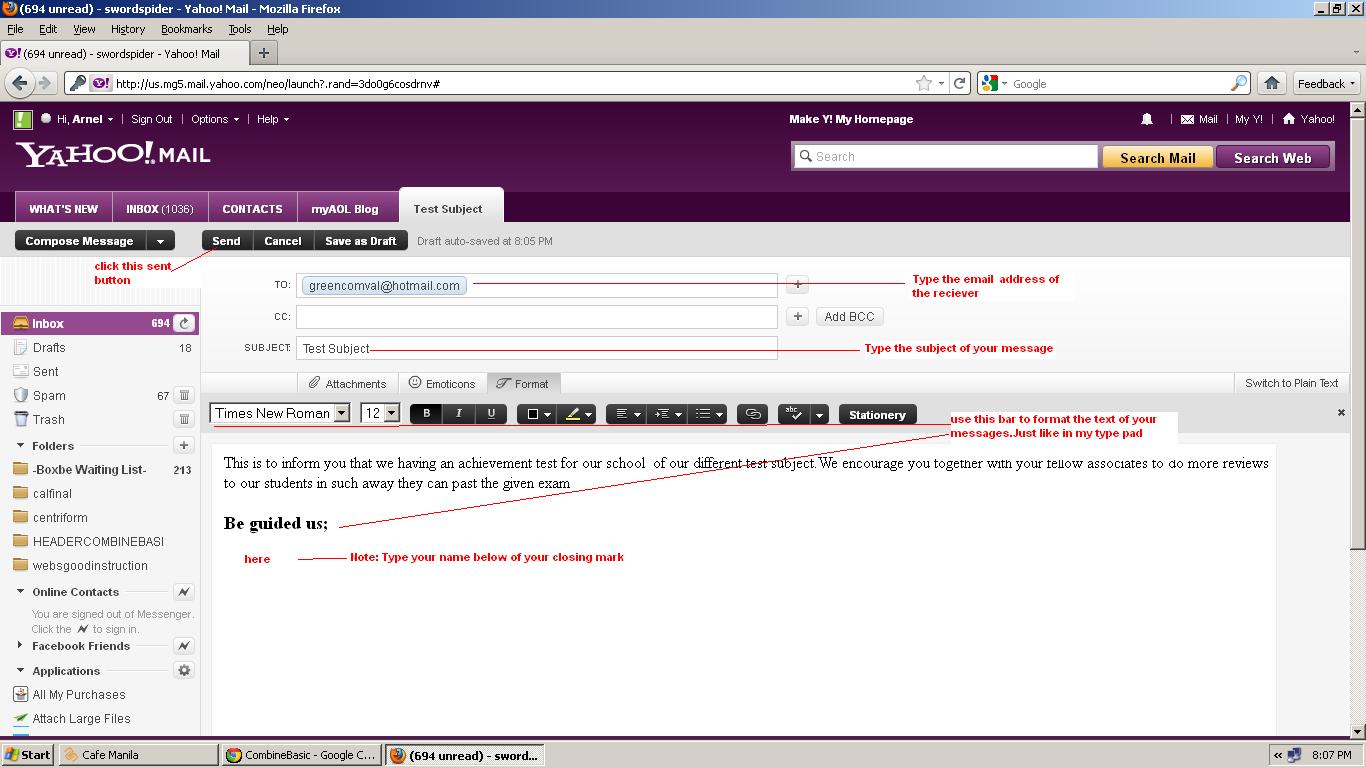Open the -Boxbe Waiting List- folder
This screenshot has width=1366, height=768.
point(89,469)
